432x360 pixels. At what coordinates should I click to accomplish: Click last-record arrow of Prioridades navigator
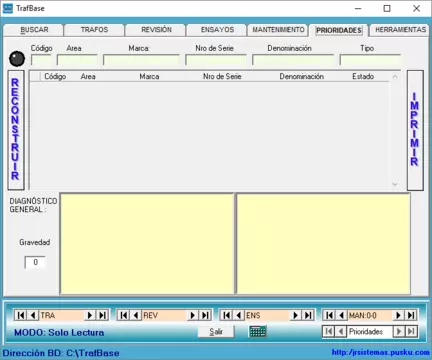point(411,331)
